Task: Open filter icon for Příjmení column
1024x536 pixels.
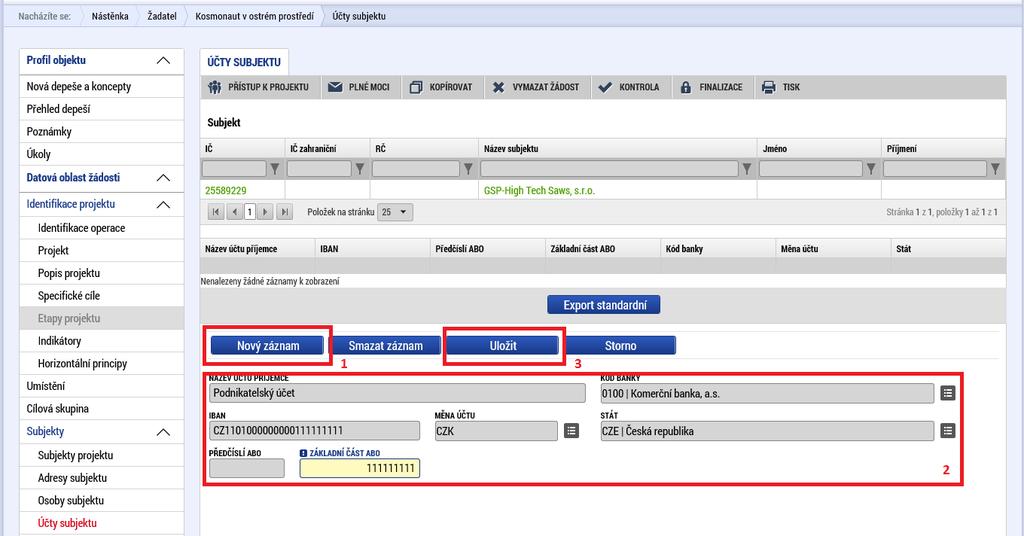Action: pos(995,169)
